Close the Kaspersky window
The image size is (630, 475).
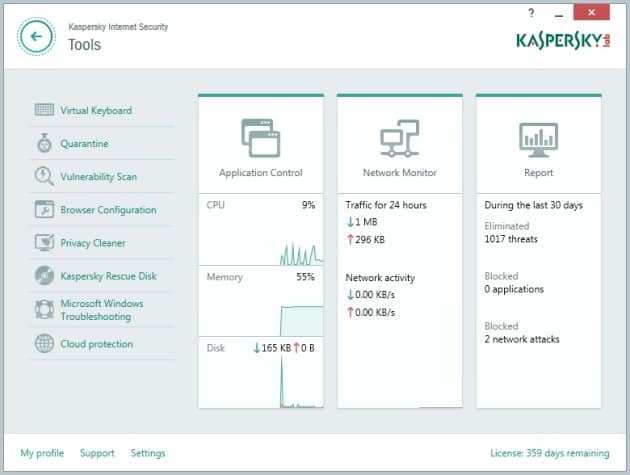coord(591,12)
